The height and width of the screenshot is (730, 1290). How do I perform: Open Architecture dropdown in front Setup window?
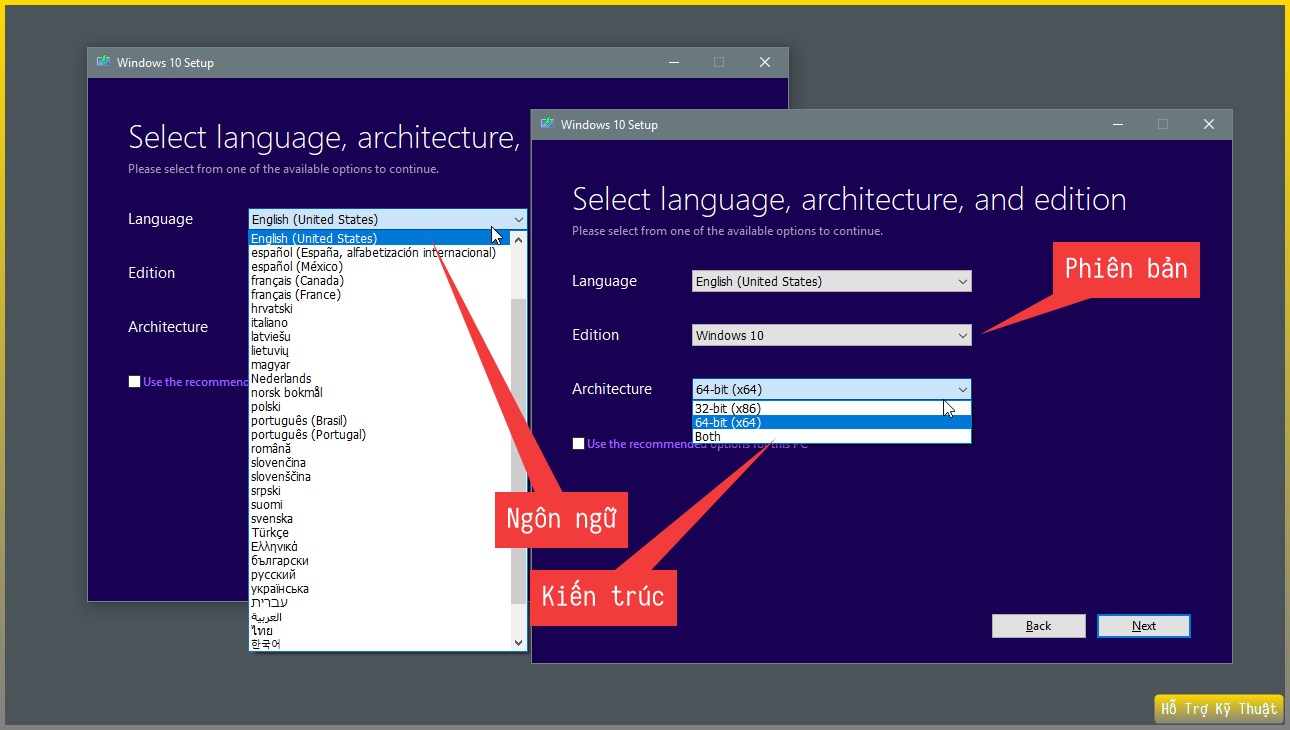(x=831, y=389)
